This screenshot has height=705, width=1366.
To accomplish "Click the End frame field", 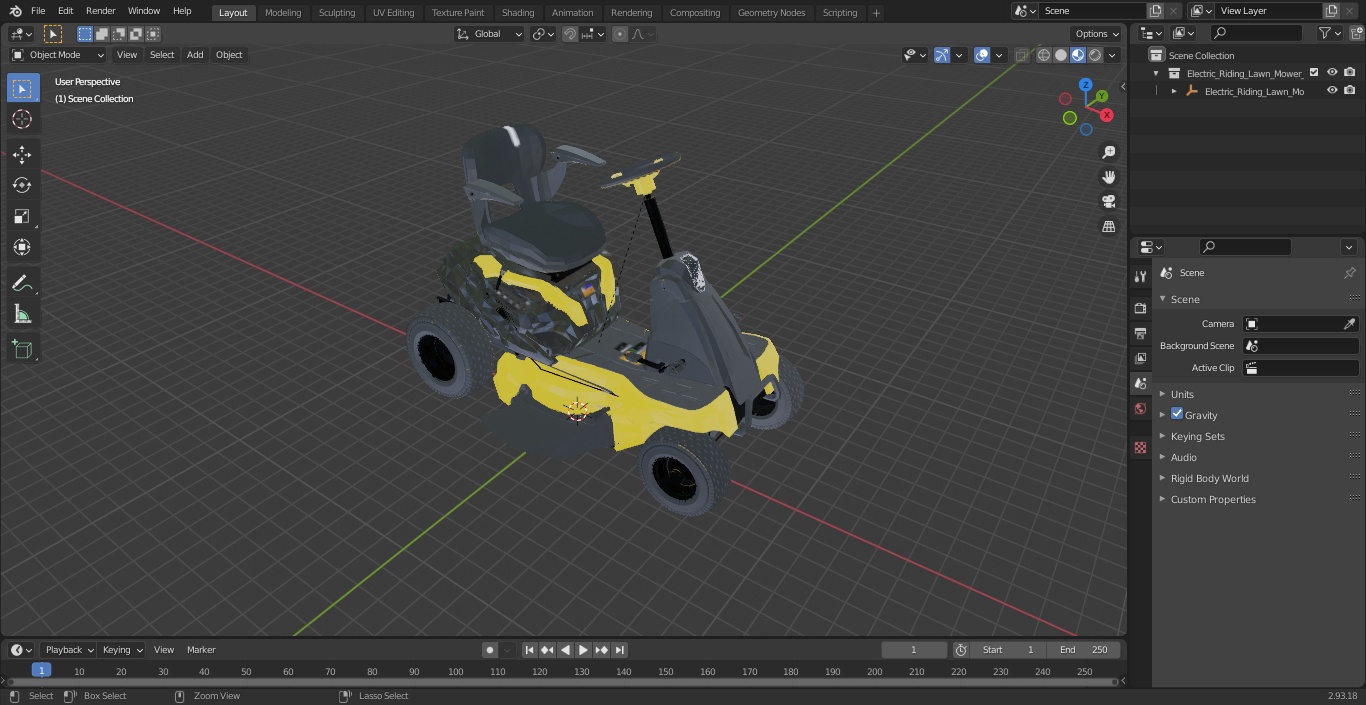I will [1084, 650].
